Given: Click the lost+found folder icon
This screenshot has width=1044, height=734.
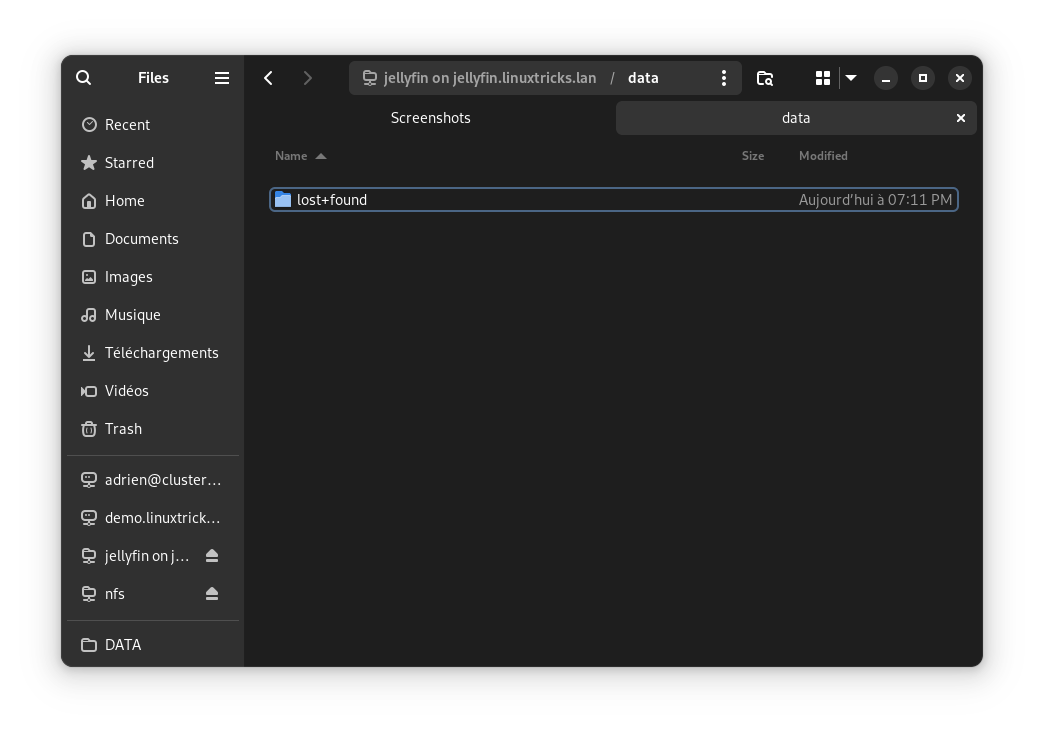Looking at the screenshot, I should [283, 200].
